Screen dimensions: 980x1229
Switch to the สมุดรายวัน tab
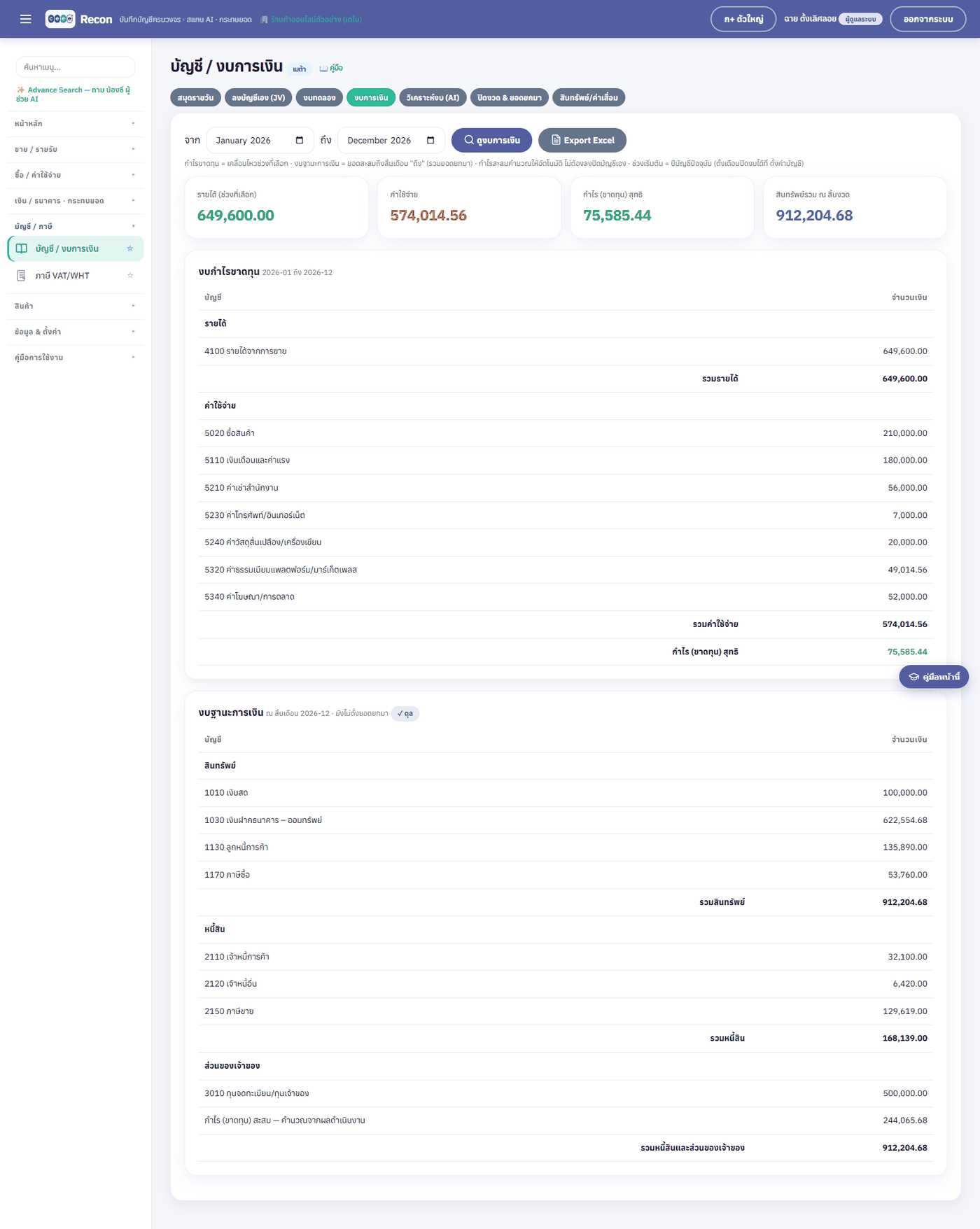(196, 97)
